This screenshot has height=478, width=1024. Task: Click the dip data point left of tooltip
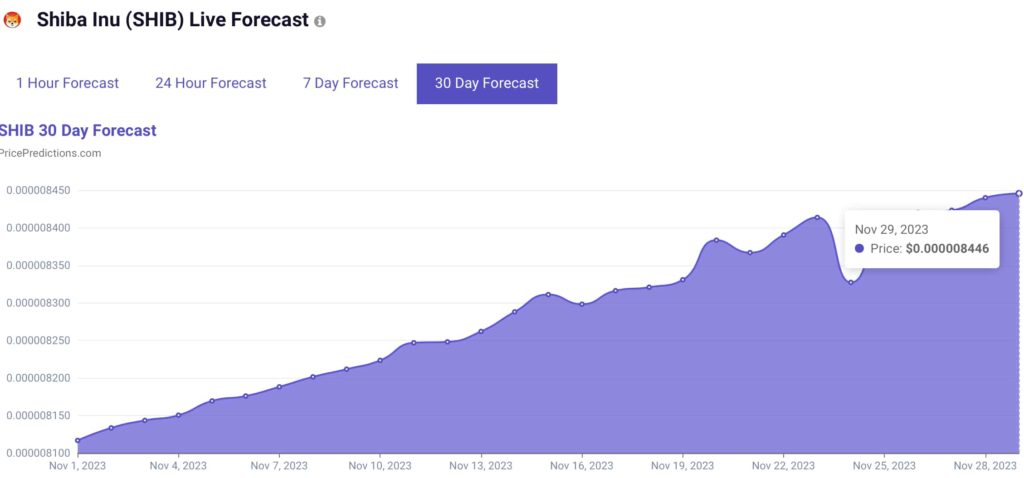point(851,282)
